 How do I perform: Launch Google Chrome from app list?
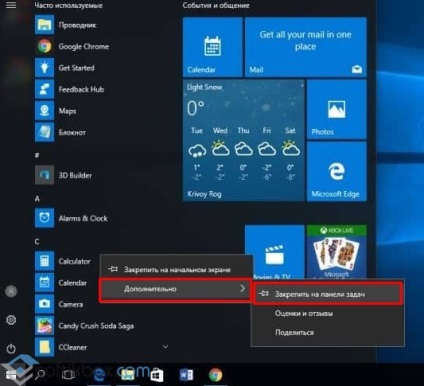[72, 46]
